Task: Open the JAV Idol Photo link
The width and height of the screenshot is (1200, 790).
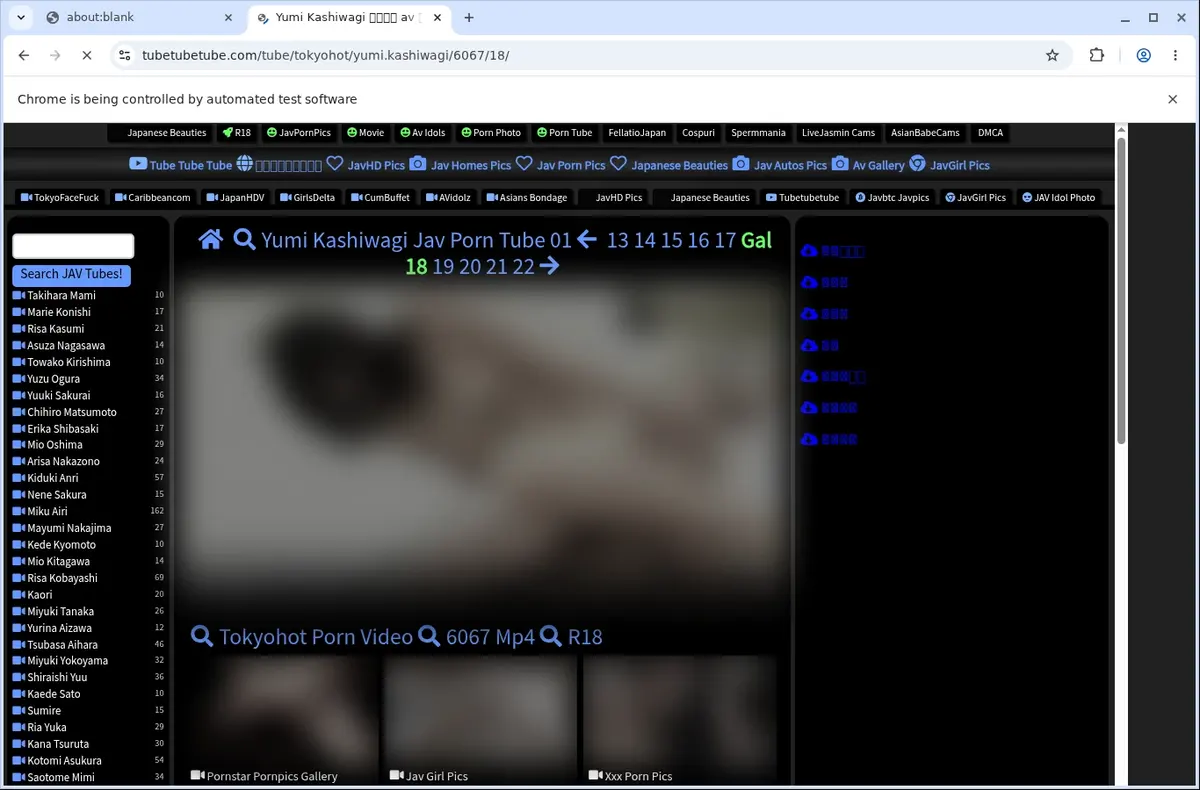Action: pos(1058,197)
